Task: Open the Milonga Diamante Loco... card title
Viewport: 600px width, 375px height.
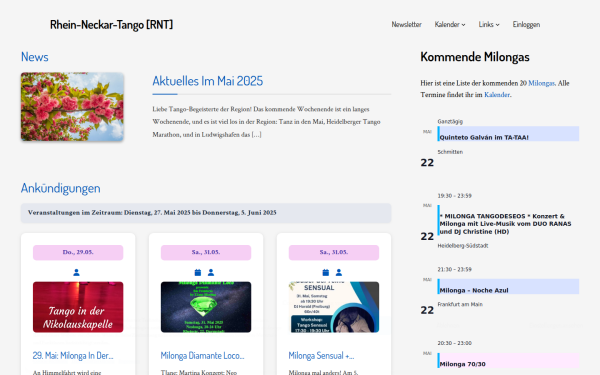Action: coord(202,355)
